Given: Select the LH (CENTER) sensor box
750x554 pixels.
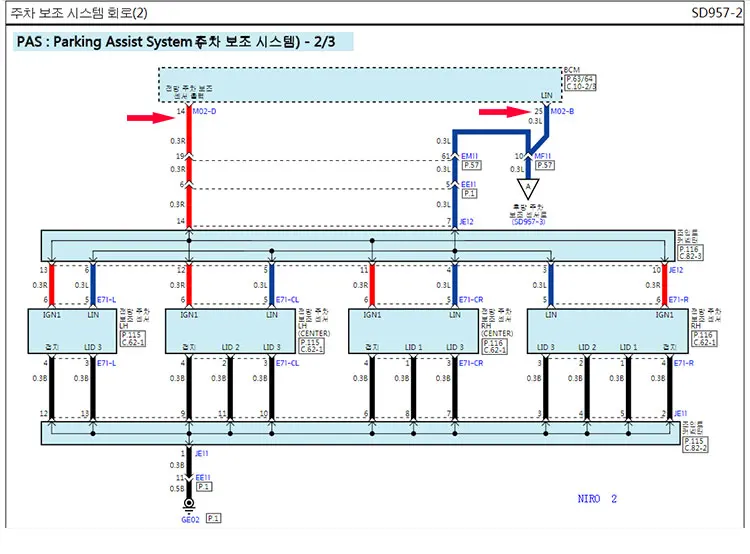Looking at the screenshot, I should coord(231,331).
